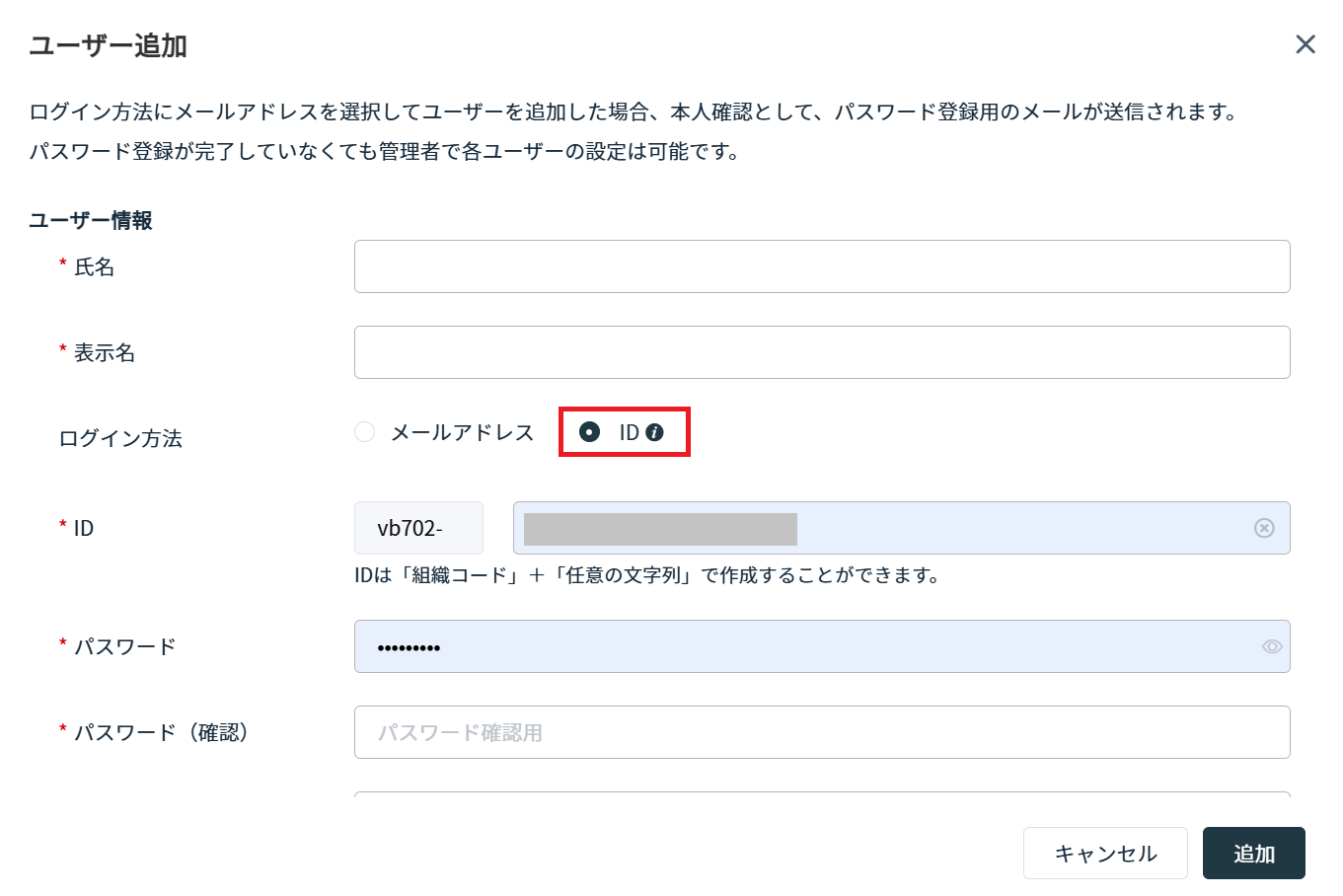Toggle password visibility in the パスワード field
The image size is (1343, 896).
pos(1270,646)
